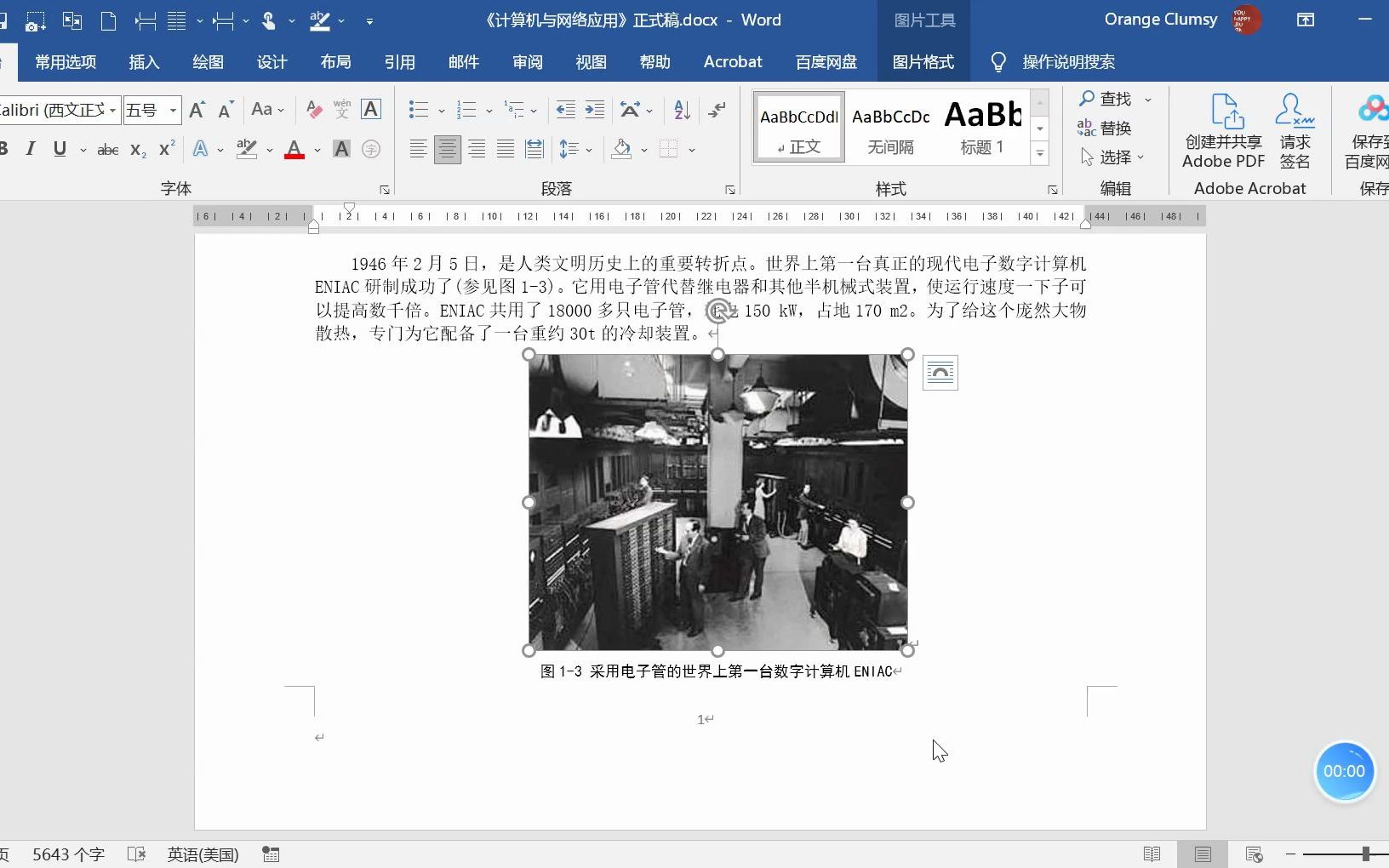Open the 审阅 ribbon tab
This screenshot has height=868, width=1389.
[x=526, y=61]
